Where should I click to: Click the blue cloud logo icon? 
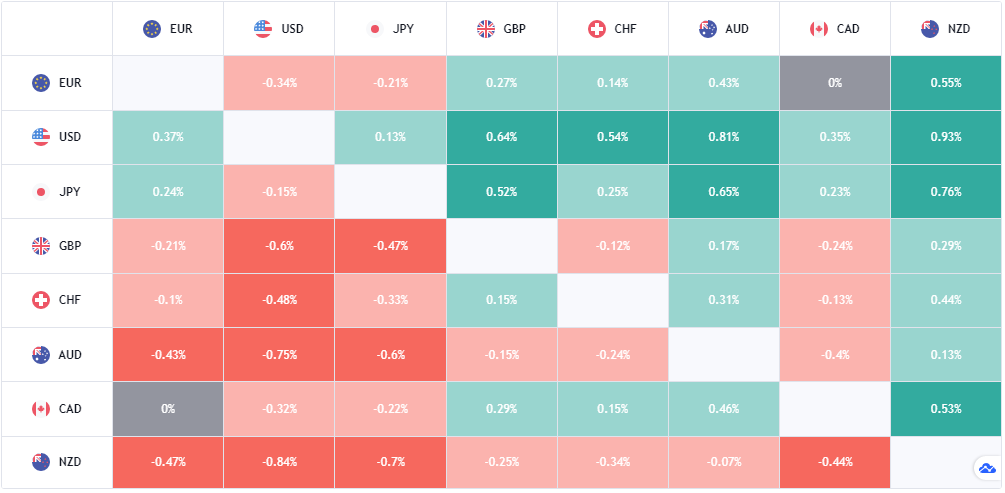pos(987,468)
